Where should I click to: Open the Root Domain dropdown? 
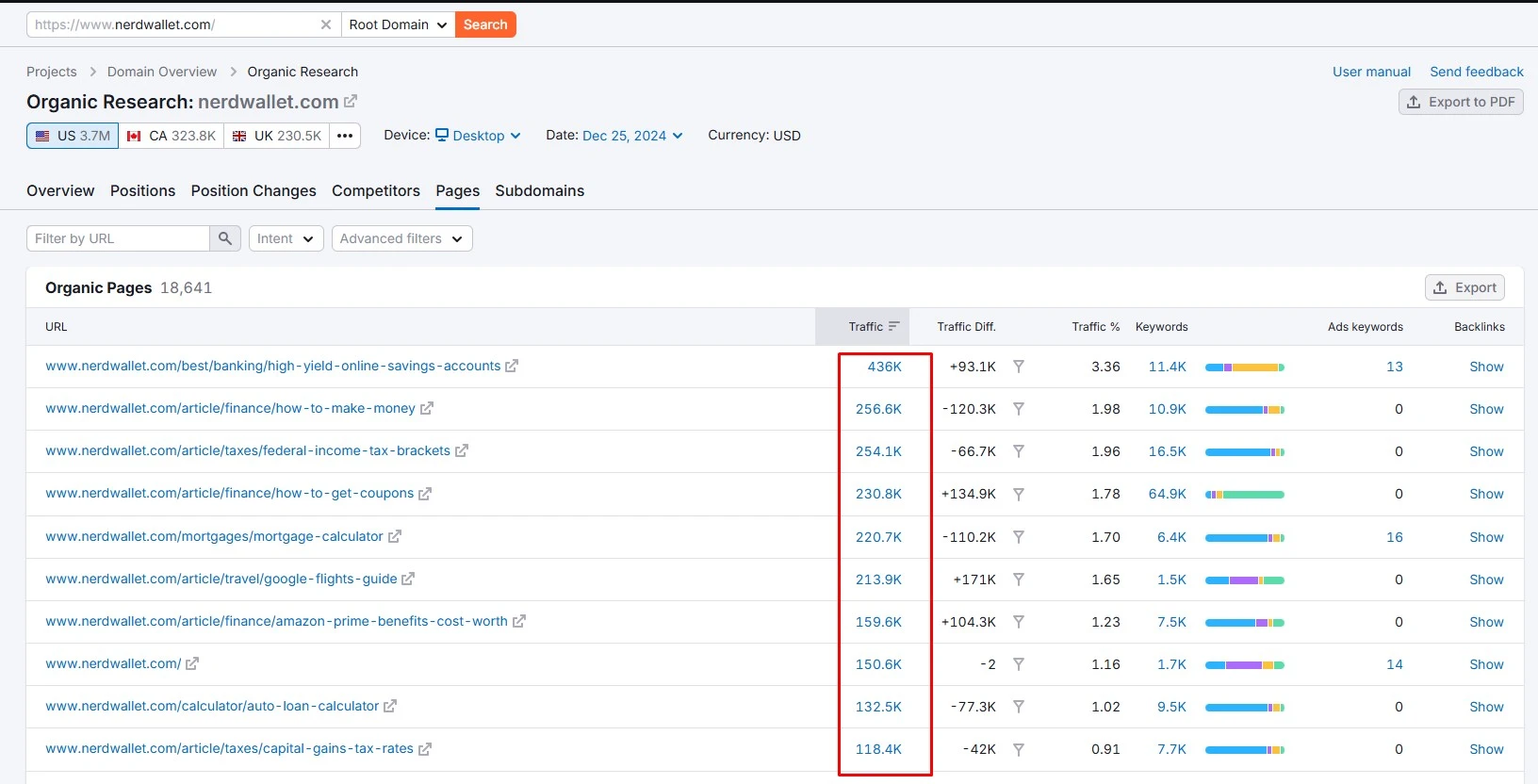[398, 24]
